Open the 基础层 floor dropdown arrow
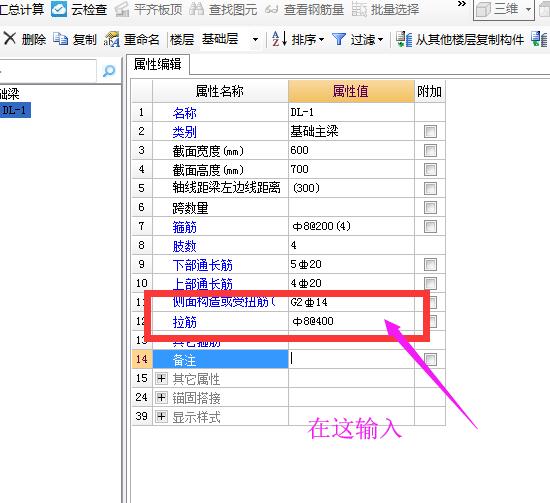Viewport: 550px width, 503px height. point(255,39)
